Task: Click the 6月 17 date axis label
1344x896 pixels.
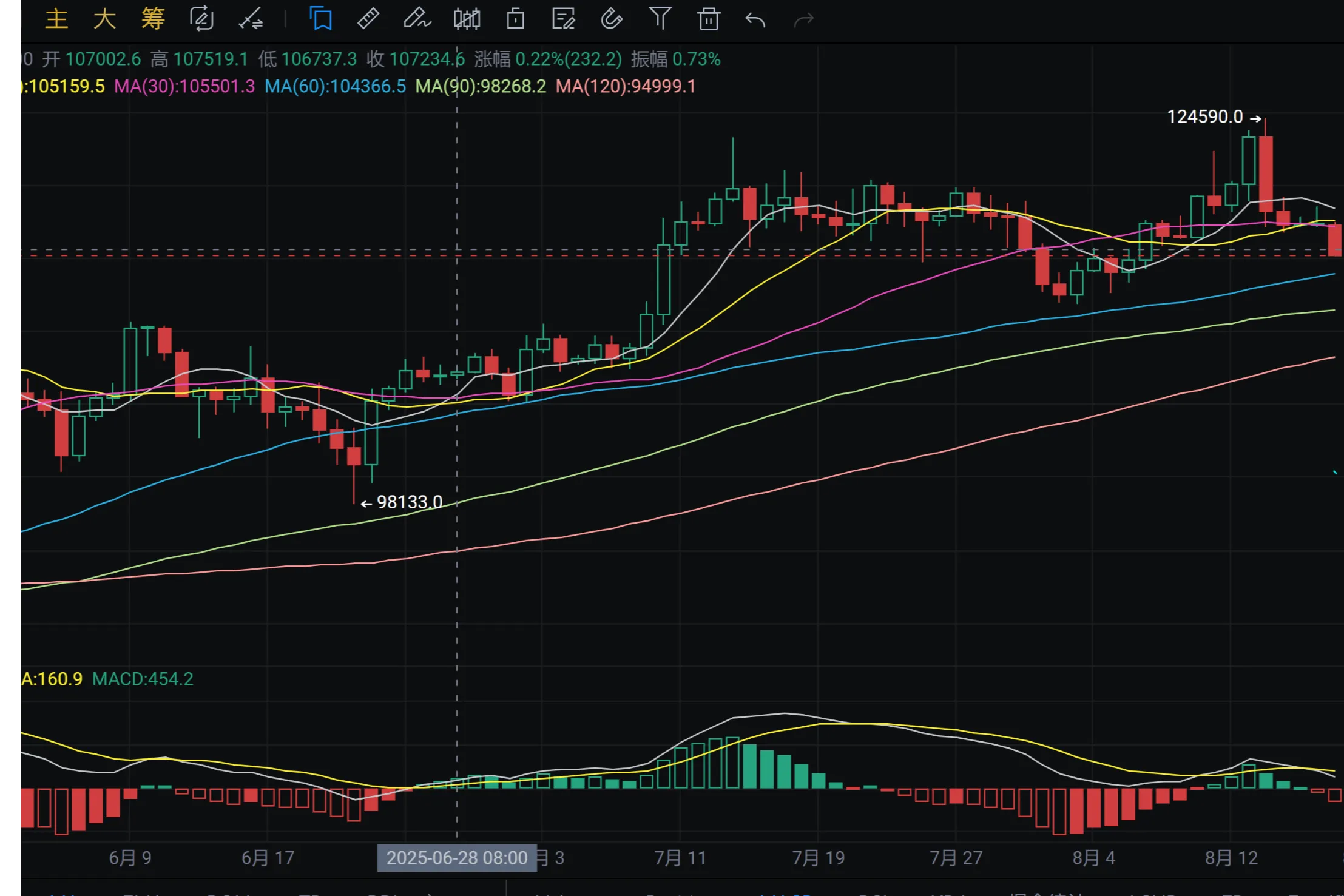Action: (x=268, y=858)
